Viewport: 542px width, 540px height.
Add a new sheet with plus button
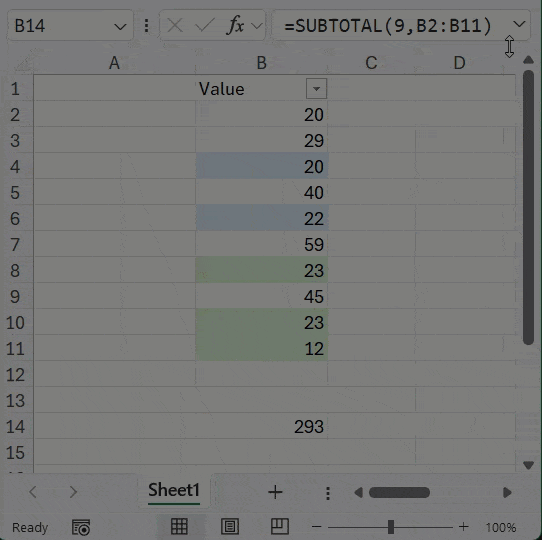pyautogui.click(x=275, y=492)
